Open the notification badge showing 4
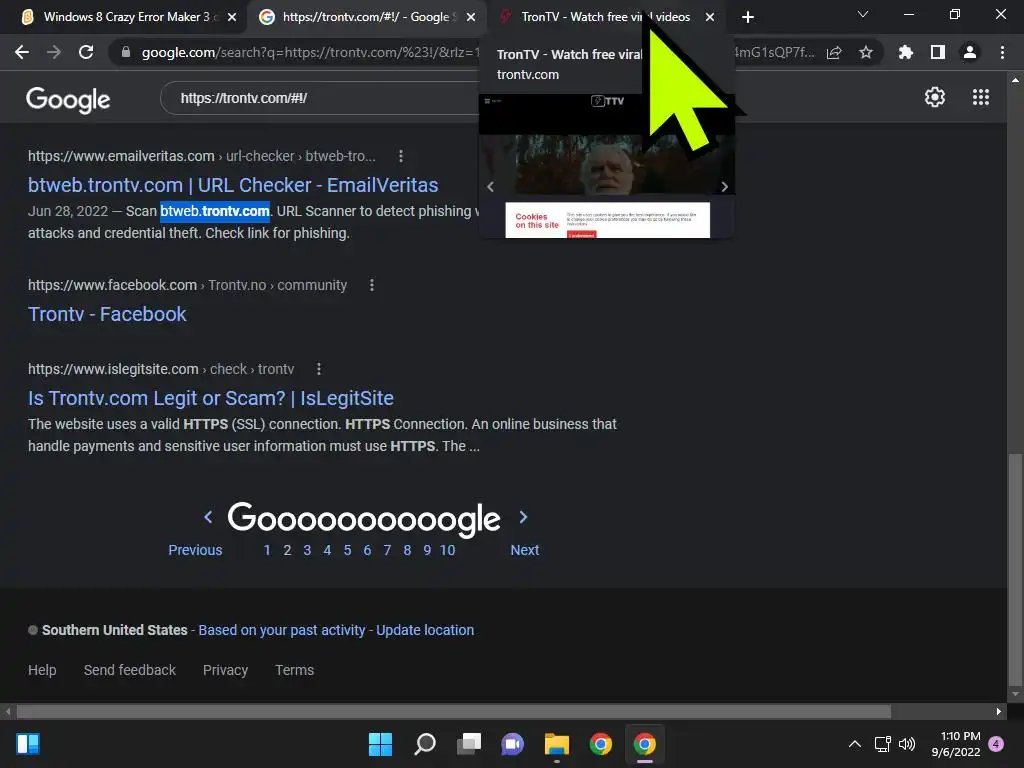The image size is (1024, 768). click(x=997, y=744)
